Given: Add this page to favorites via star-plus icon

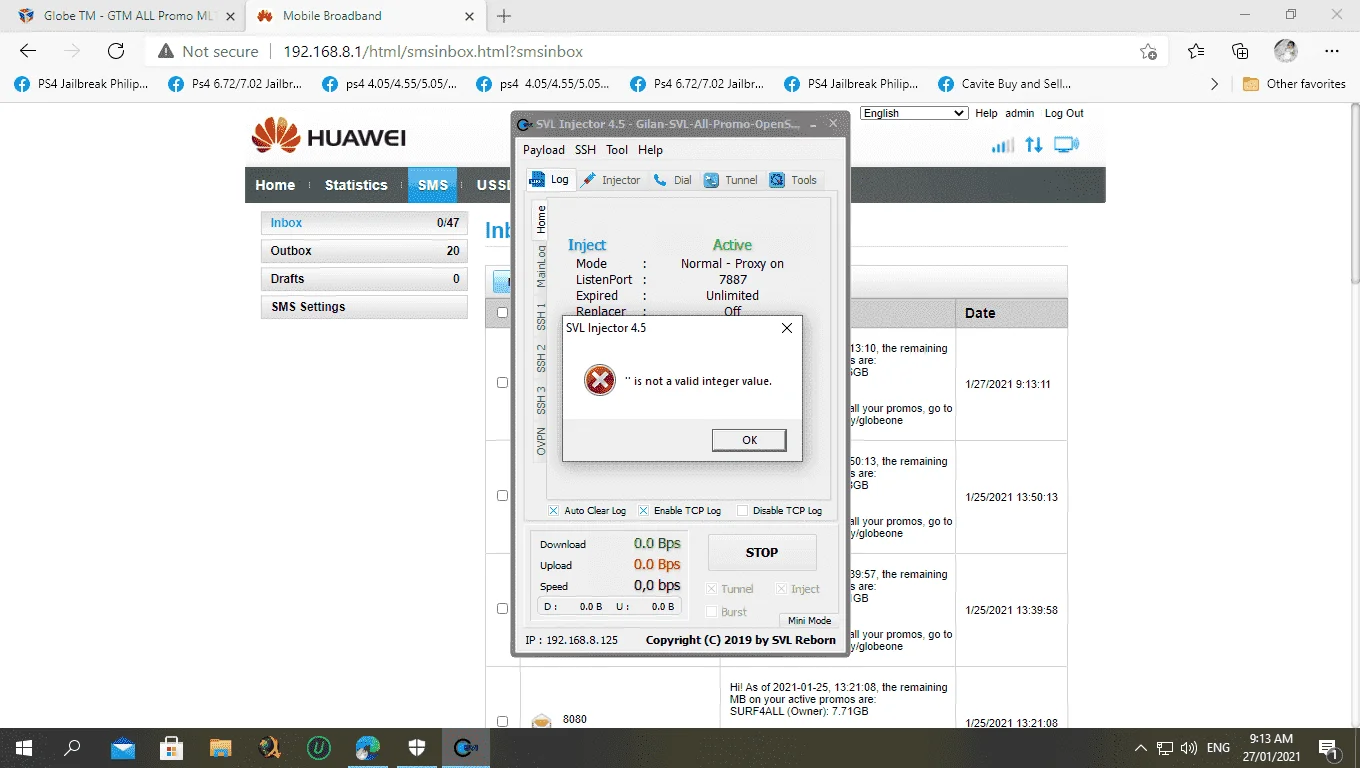Looking at the screenshot, I should click(x=1149, y=51).
